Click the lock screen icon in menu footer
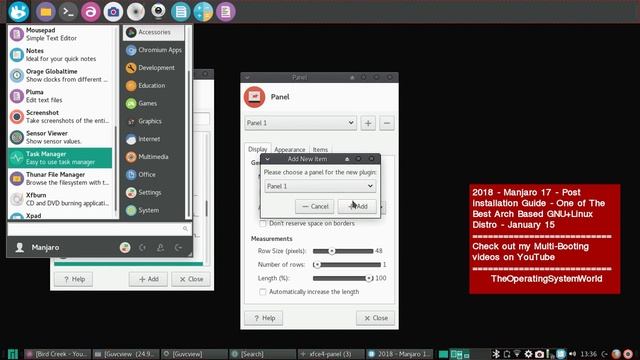 (x=142, y=247)
